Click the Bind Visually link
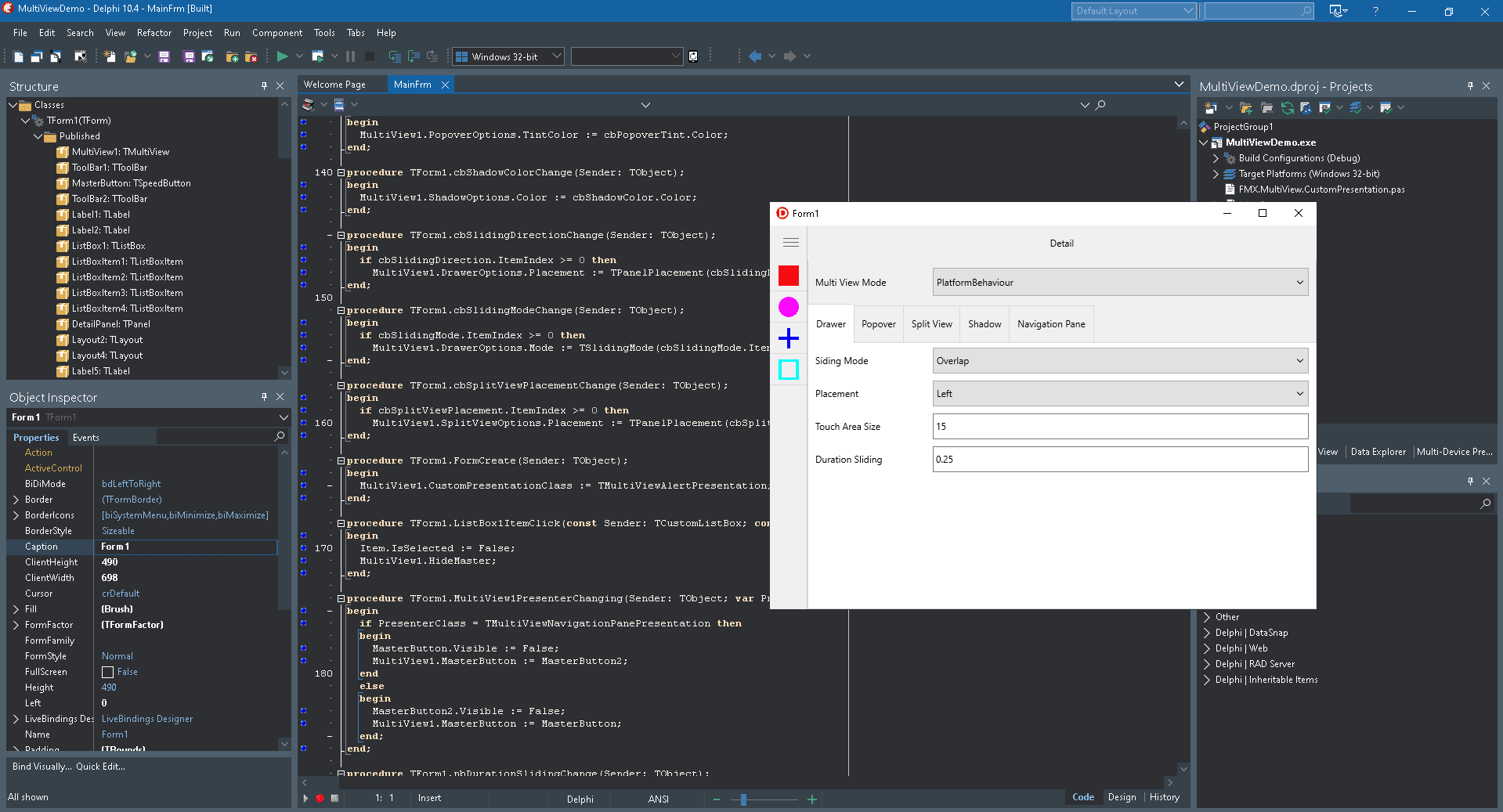The width and height of the screenshot is (1503, 812). (42, 767)
